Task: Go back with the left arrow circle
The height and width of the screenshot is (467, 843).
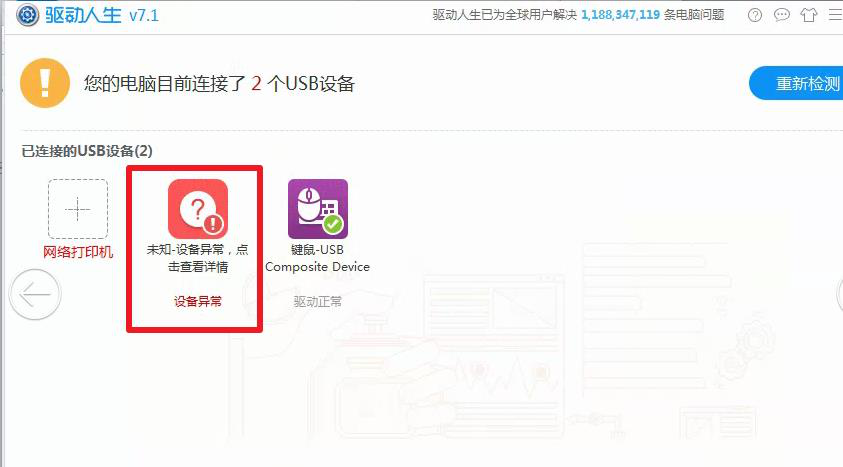Action: (x=35, y=294)
